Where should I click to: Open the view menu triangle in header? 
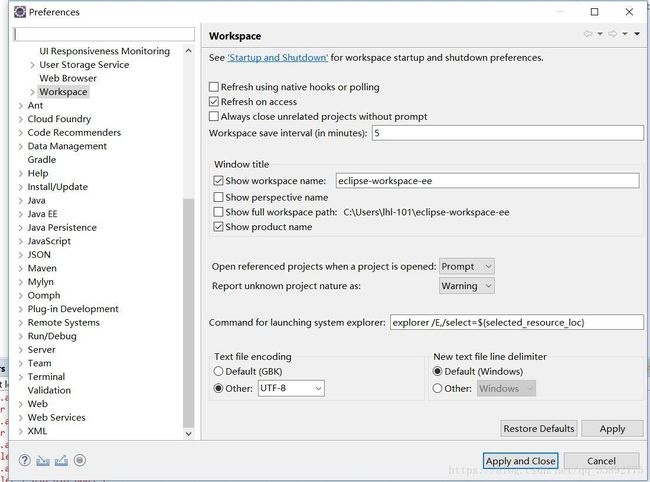[637, 34]
